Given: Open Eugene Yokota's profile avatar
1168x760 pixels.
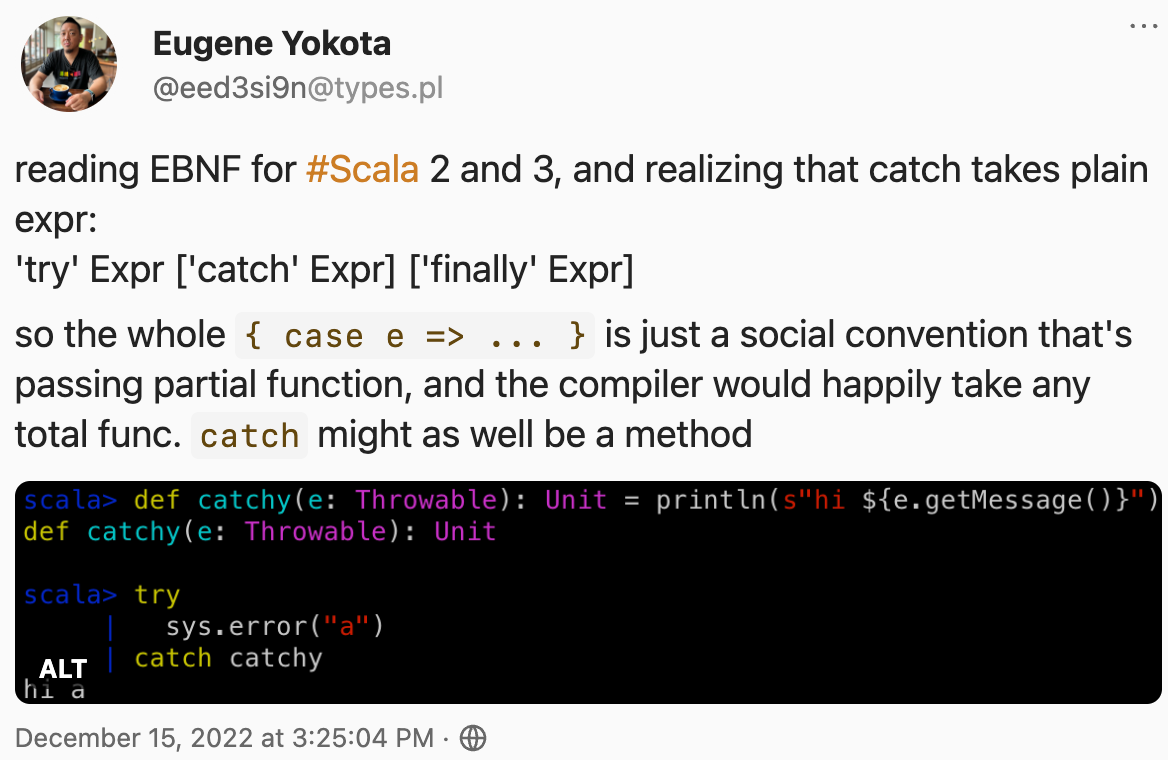Looking at the screenshot, I should click(69, 64).
